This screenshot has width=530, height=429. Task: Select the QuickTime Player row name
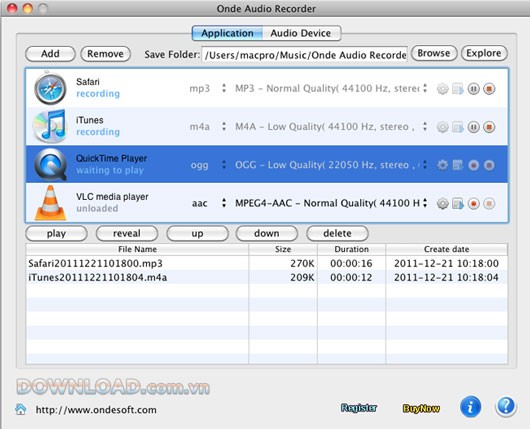tap(112, 158)
